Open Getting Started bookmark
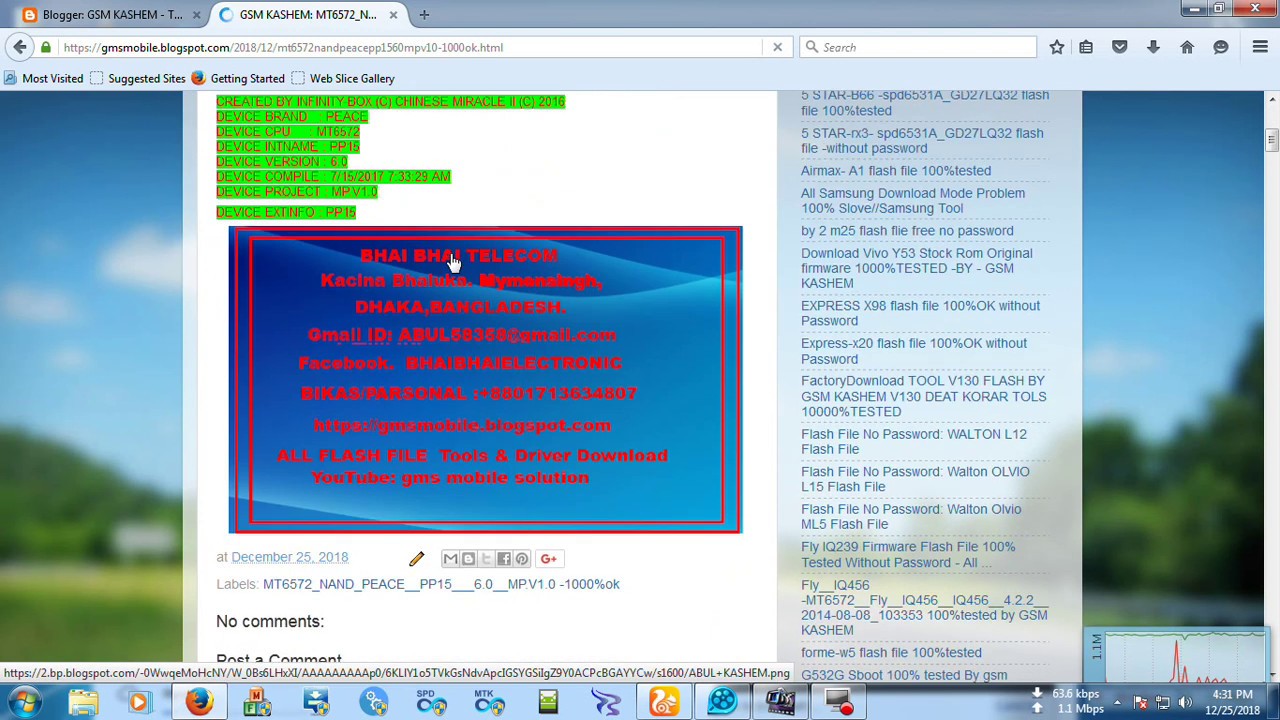1280x720 pixels. pos(237,78)
